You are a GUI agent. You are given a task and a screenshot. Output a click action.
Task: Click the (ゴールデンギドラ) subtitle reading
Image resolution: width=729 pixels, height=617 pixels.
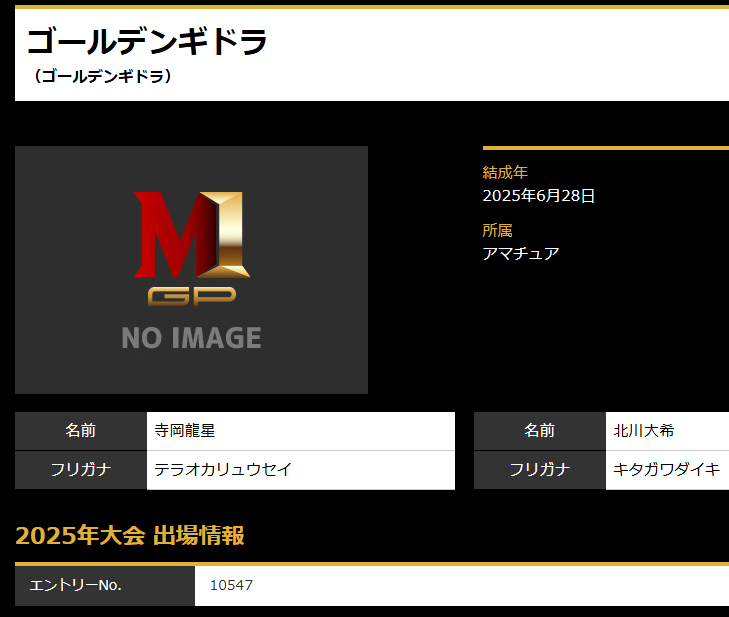pos(102,76)
